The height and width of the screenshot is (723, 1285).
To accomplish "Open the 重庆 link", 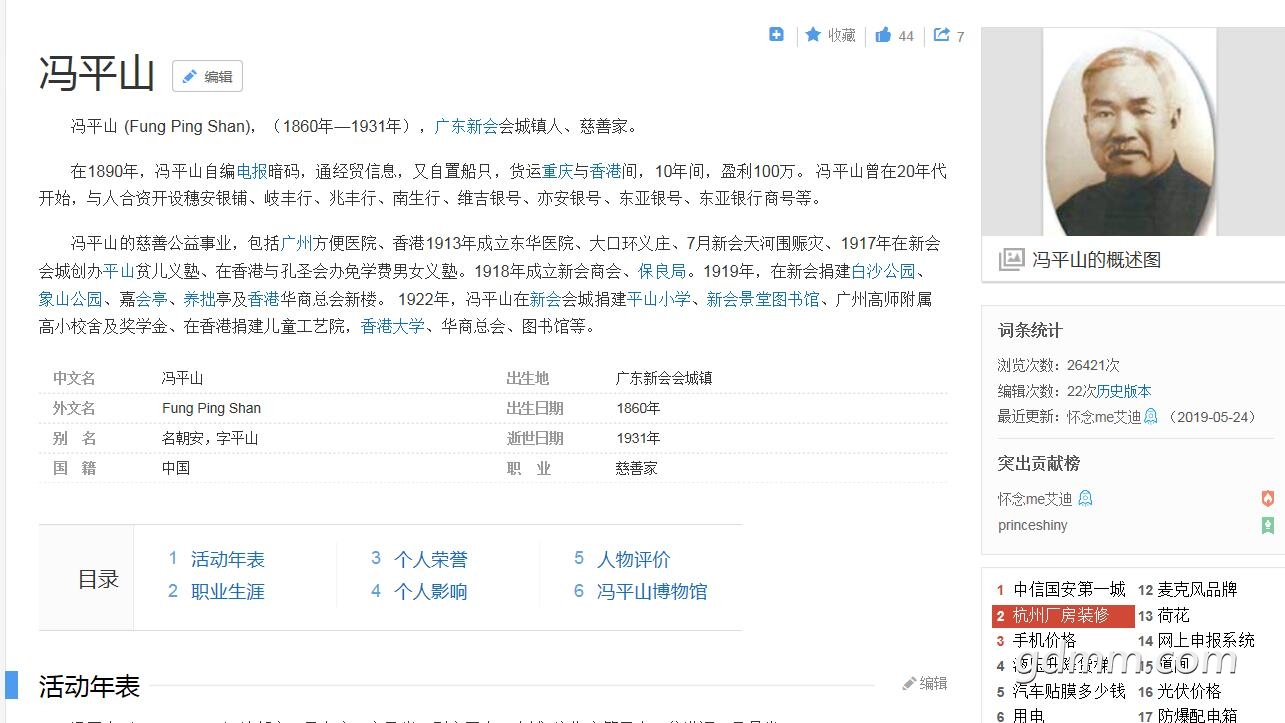I will [558, 171].
